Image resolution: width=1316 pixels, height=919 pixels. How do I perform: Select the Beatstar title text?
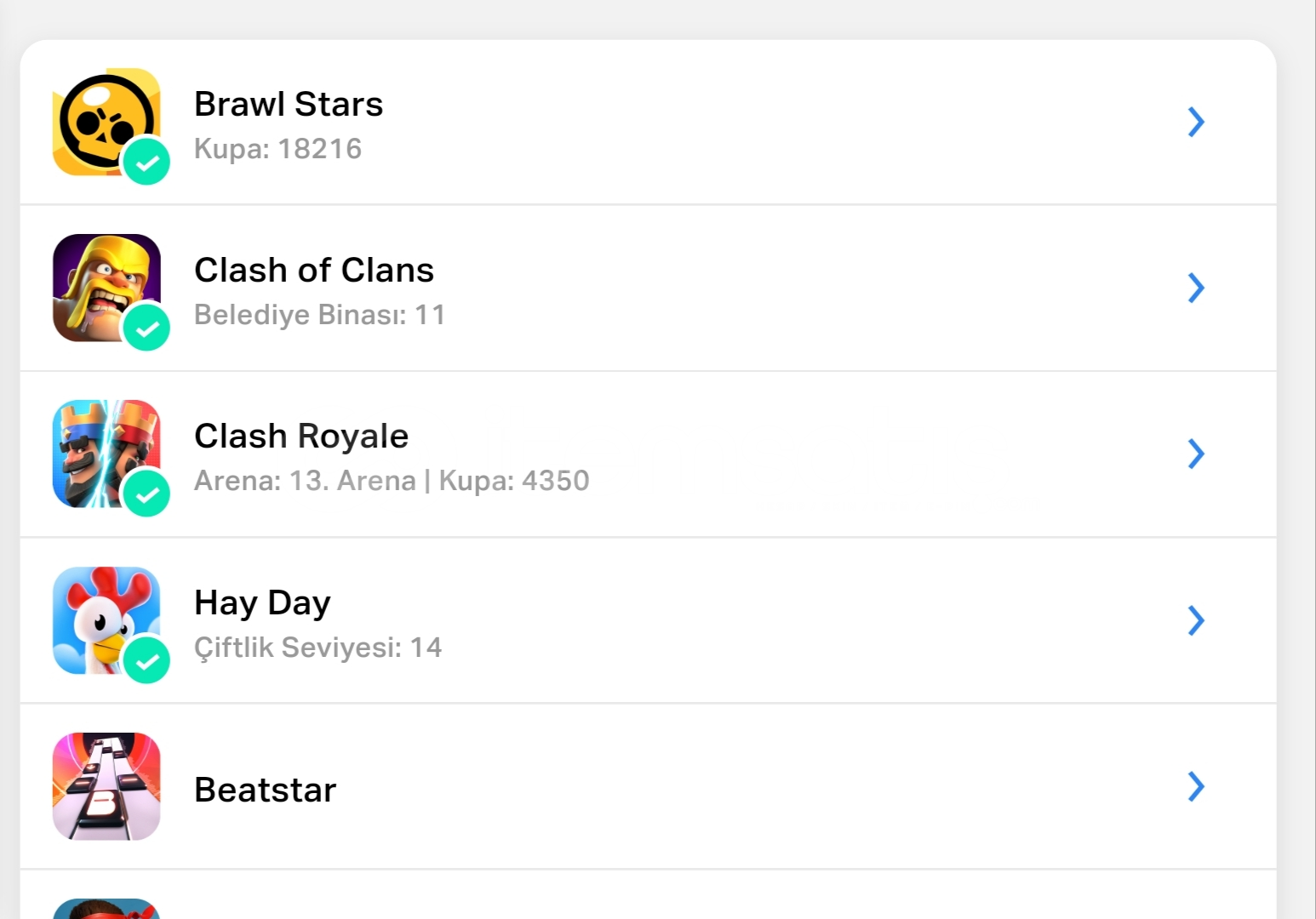(x=265, y=790)
